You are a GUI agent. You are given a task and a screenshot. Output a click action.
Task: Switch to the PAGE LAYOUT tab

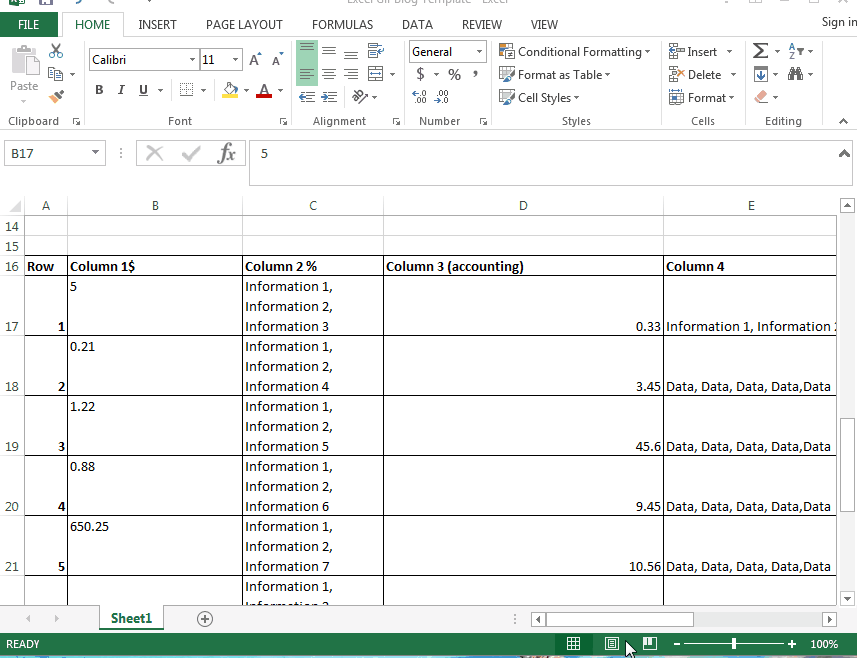(x=244, y=25)
